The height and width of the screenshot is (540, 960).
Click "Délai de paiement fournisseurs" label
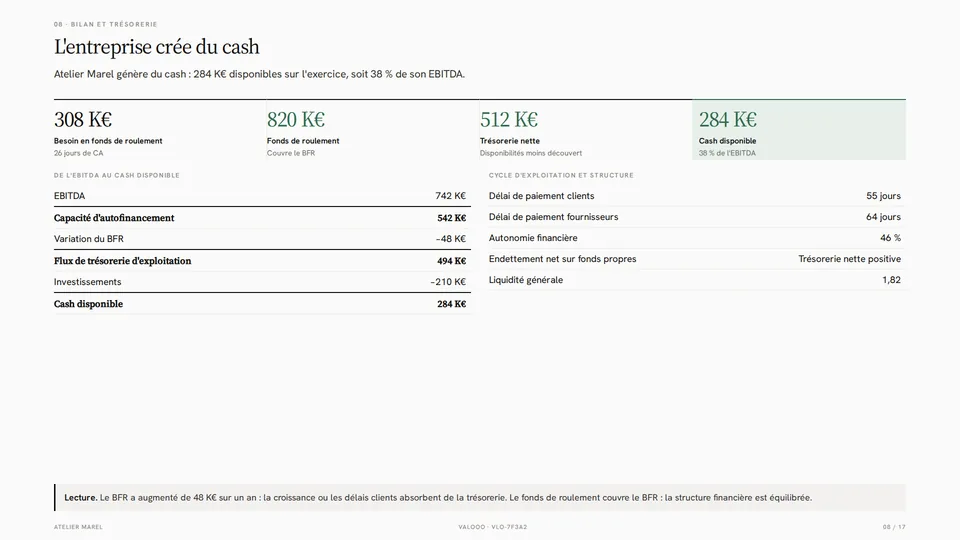tap(553, 217)
